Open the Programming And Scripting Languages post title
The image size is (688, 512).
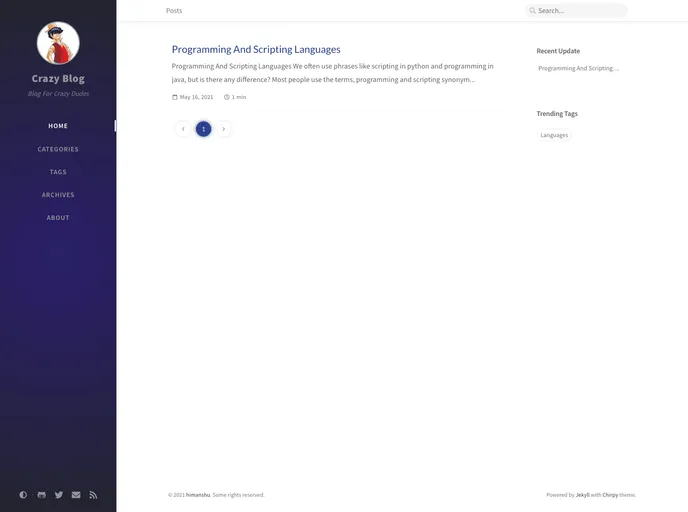pos(256,49)
